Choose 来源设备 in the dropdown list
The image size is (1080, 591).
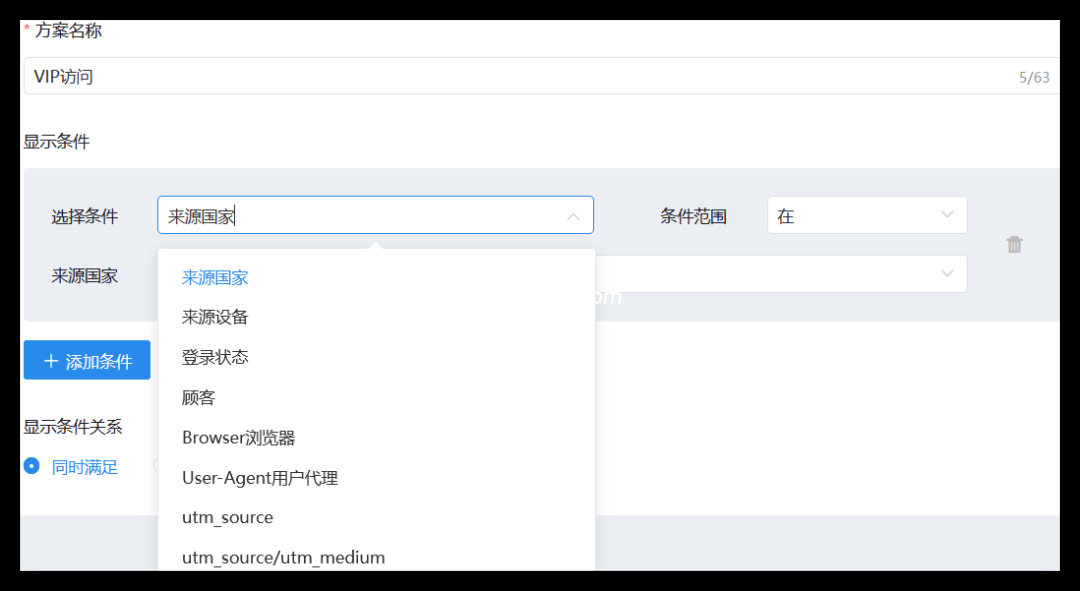pyautogui.click(x=376, y=317)
